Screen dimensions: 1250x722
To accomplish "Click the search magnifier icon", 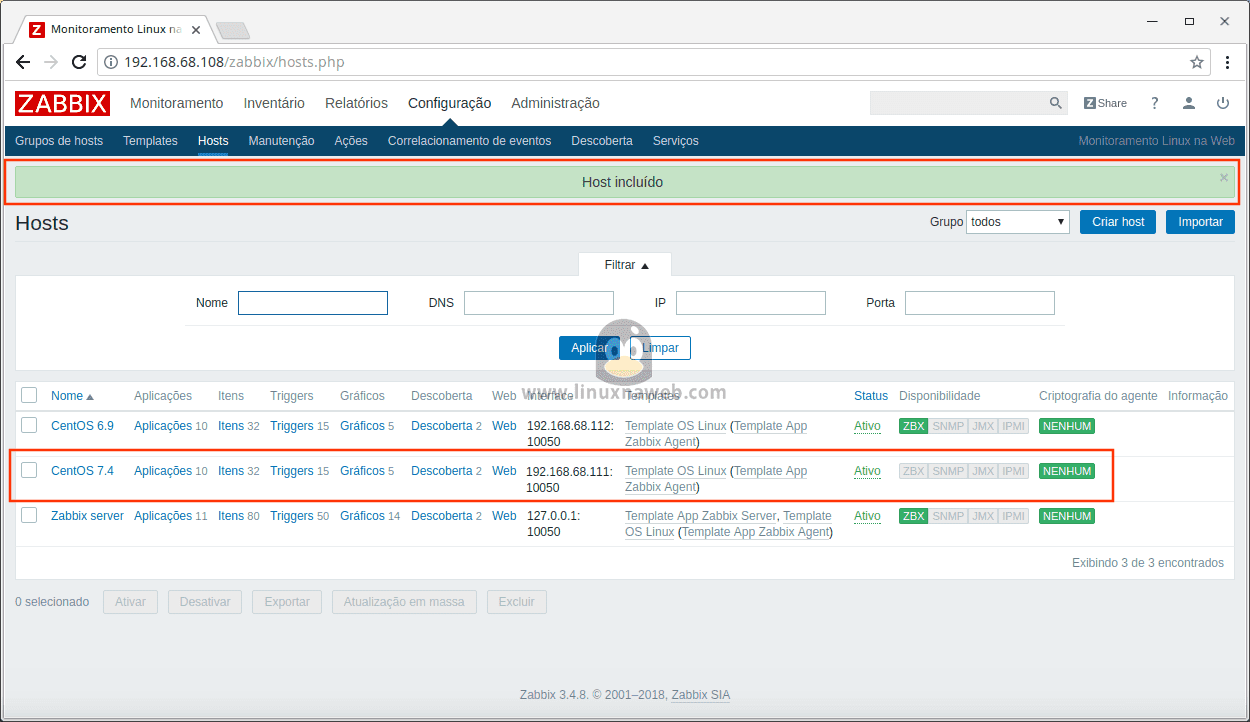I will (1056, 103).
